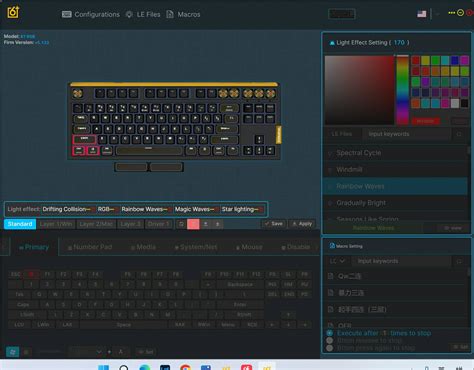Switch to the Primary tab

coord(34,247)
